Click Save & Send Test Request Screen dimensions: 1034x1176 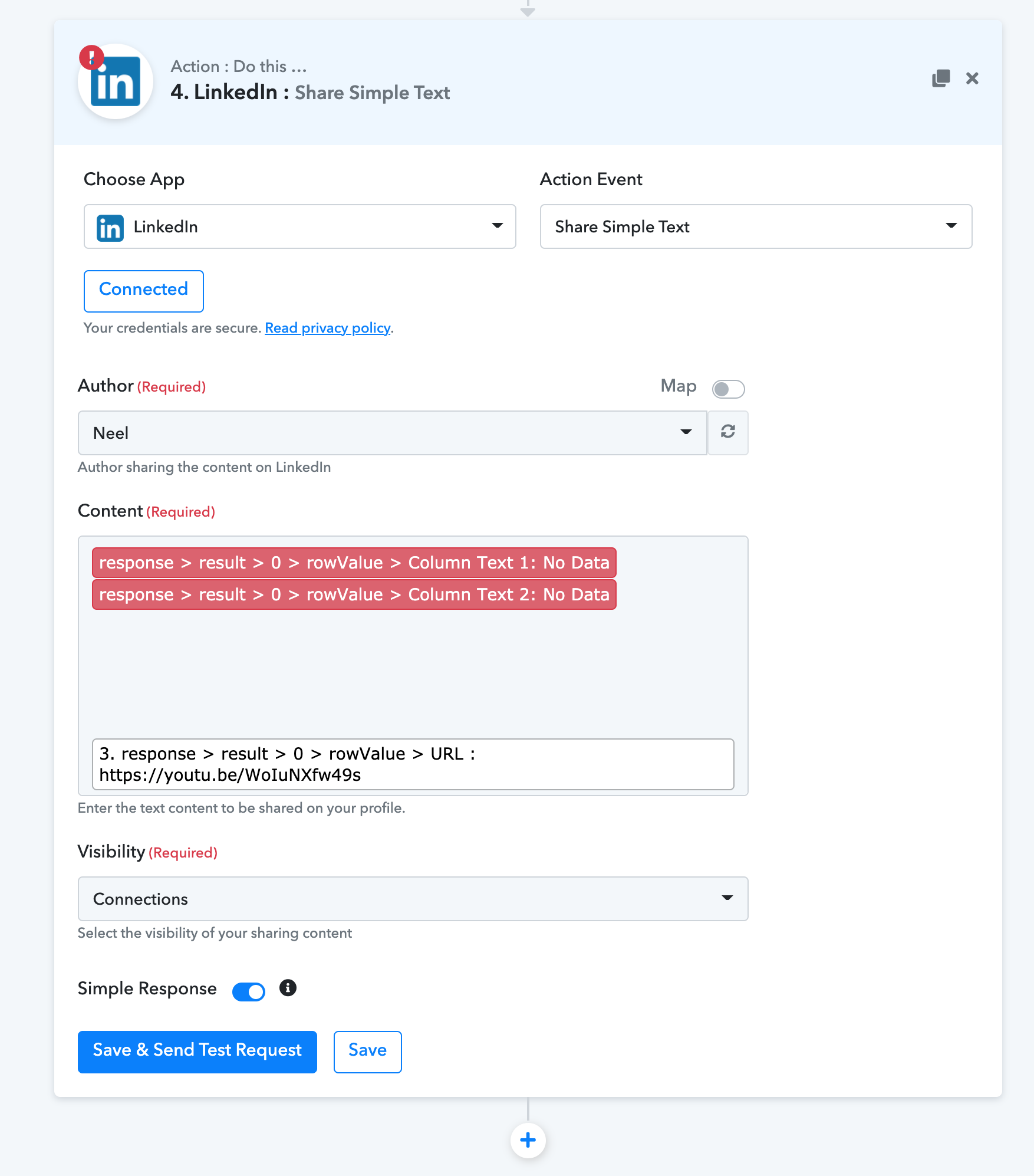tap(197, 1052)
